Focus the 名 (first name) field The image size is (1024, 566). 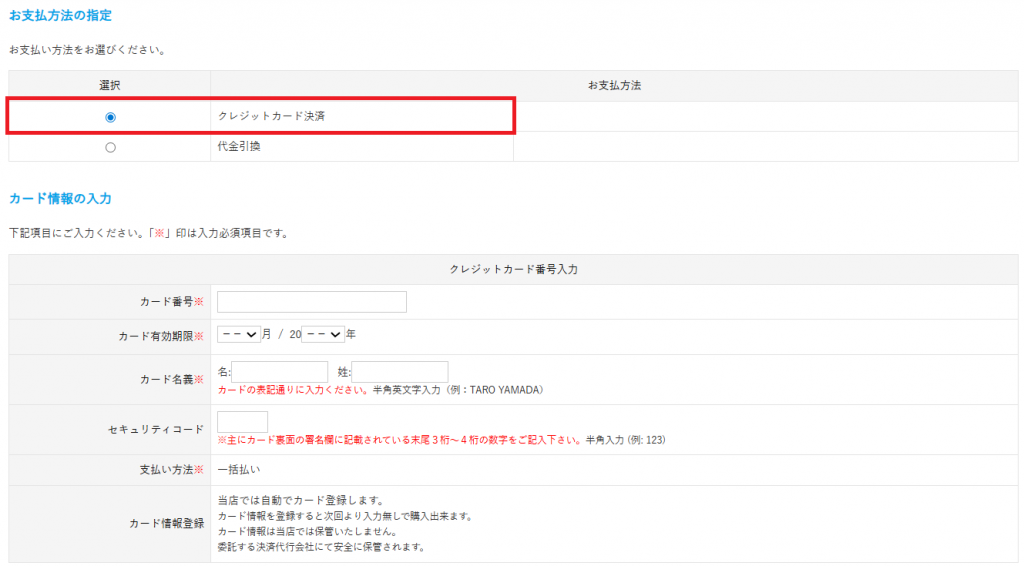[280, 372]
